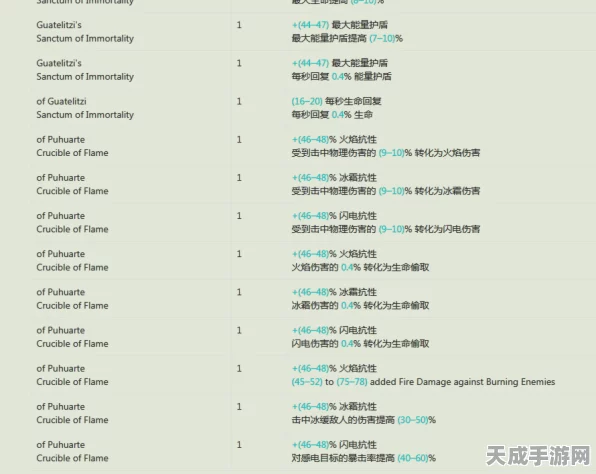Click "+(46–48)% 冰霜抗性" above 击中冰缓敌人的伤害提高
The height and width of the screenshot is (474, 596).
(334, 407)
